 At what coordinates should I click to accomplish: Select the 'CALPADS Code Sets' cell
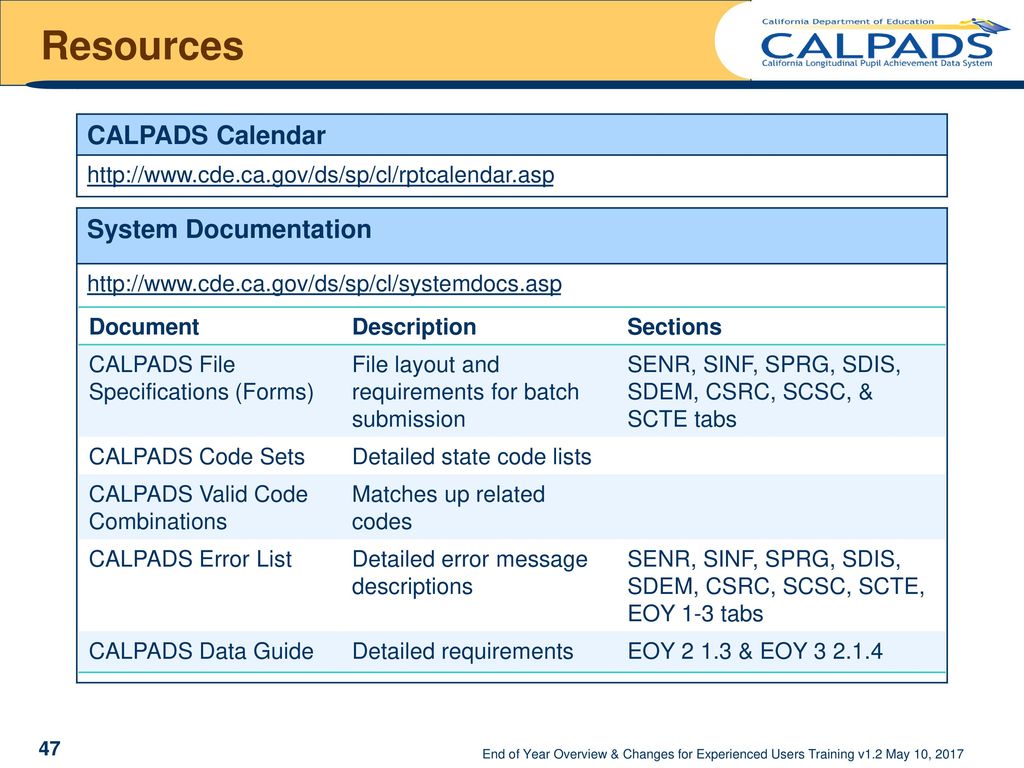197,456
